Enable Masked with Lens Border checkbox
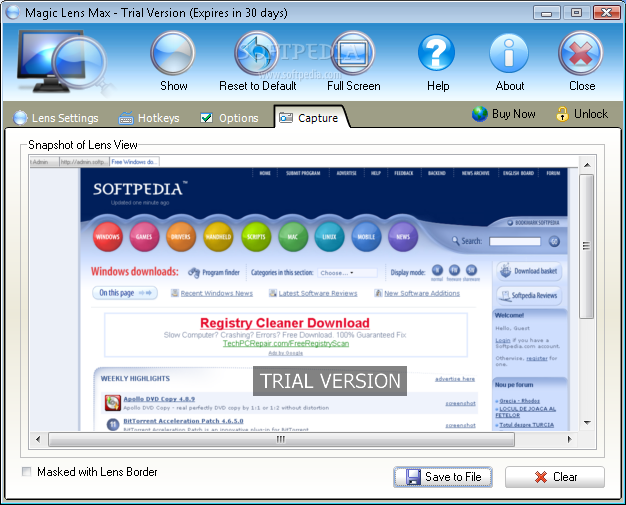626x505 pixels. click(x=27, y=472)
